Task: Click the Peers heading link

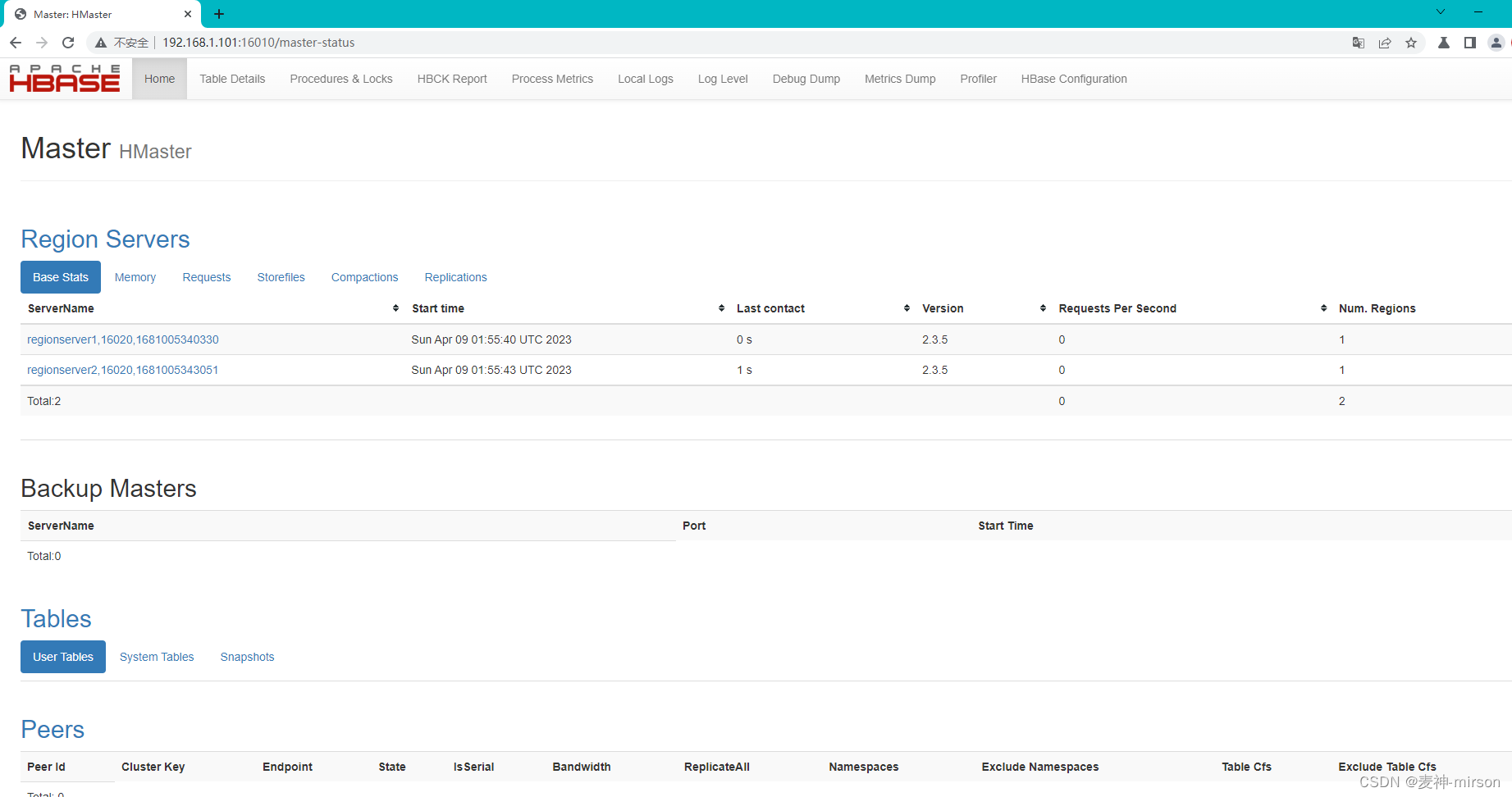Action: point(53,730)
